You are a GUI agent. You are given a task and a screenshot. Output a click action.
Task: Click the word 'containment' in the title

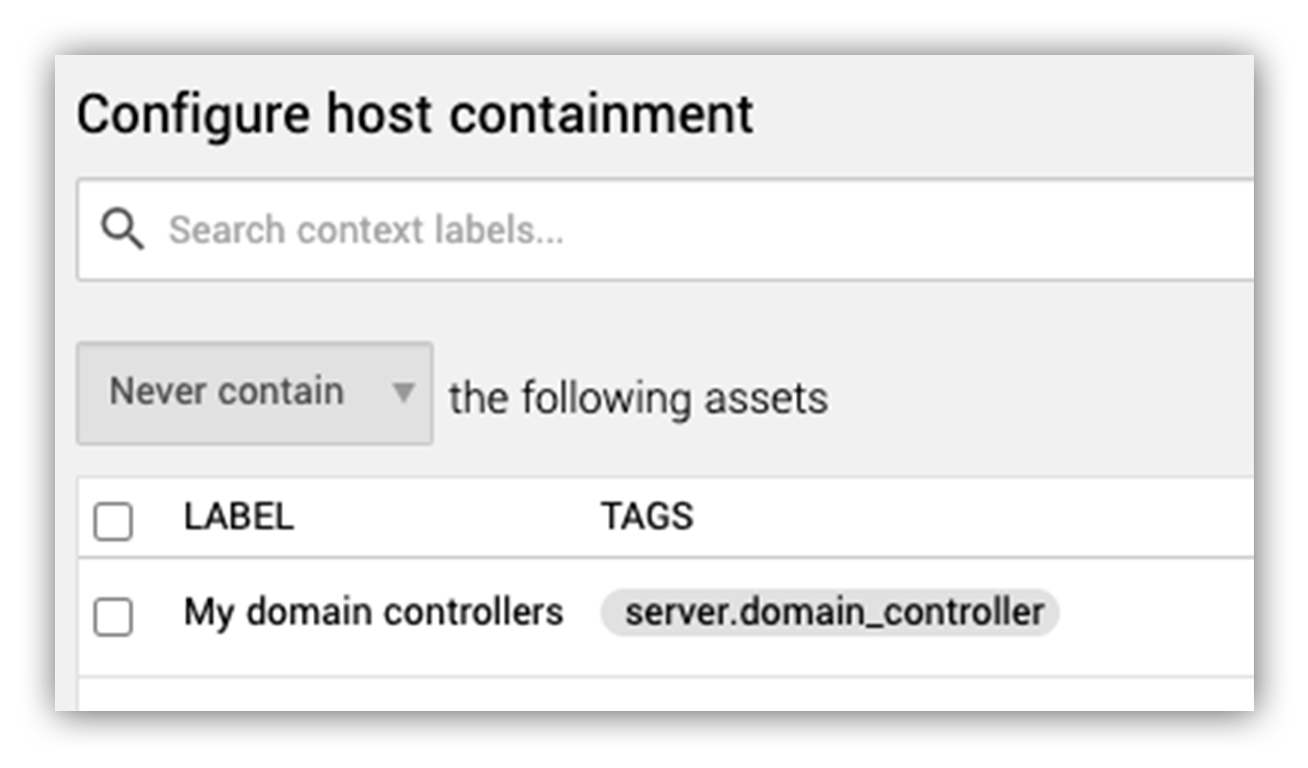tap(601, 113)
